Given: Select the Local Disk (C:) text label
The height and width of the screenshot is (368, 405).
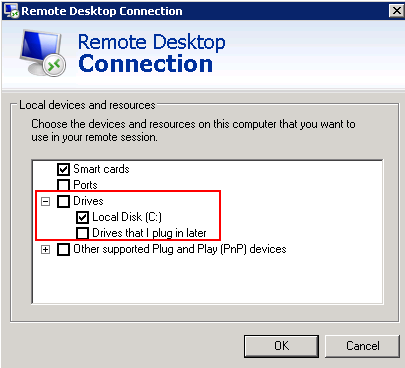Looking at the screenshot, I should [x=127, y=217].
